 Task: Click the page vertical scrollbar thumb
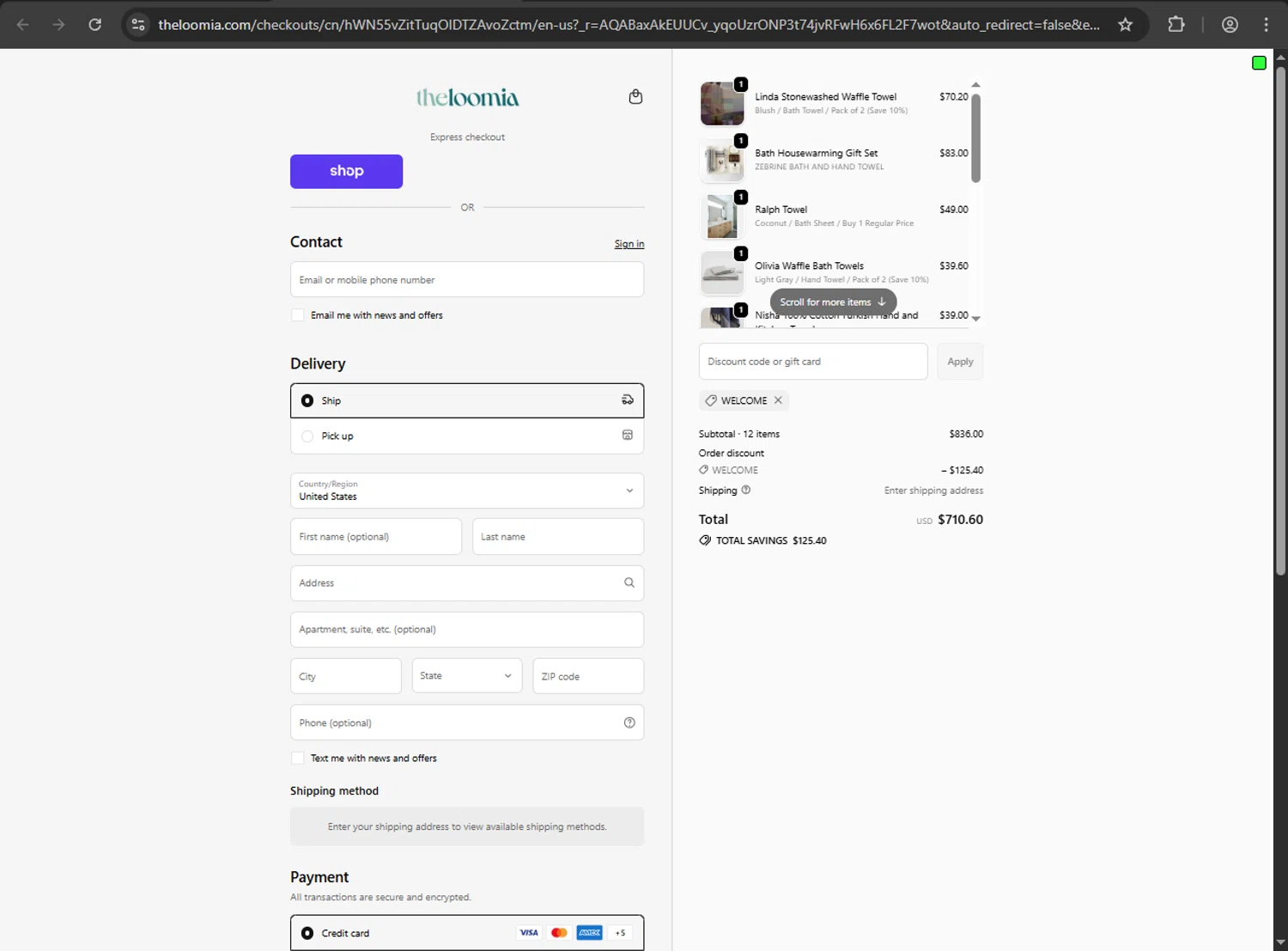coord(1280,320)
